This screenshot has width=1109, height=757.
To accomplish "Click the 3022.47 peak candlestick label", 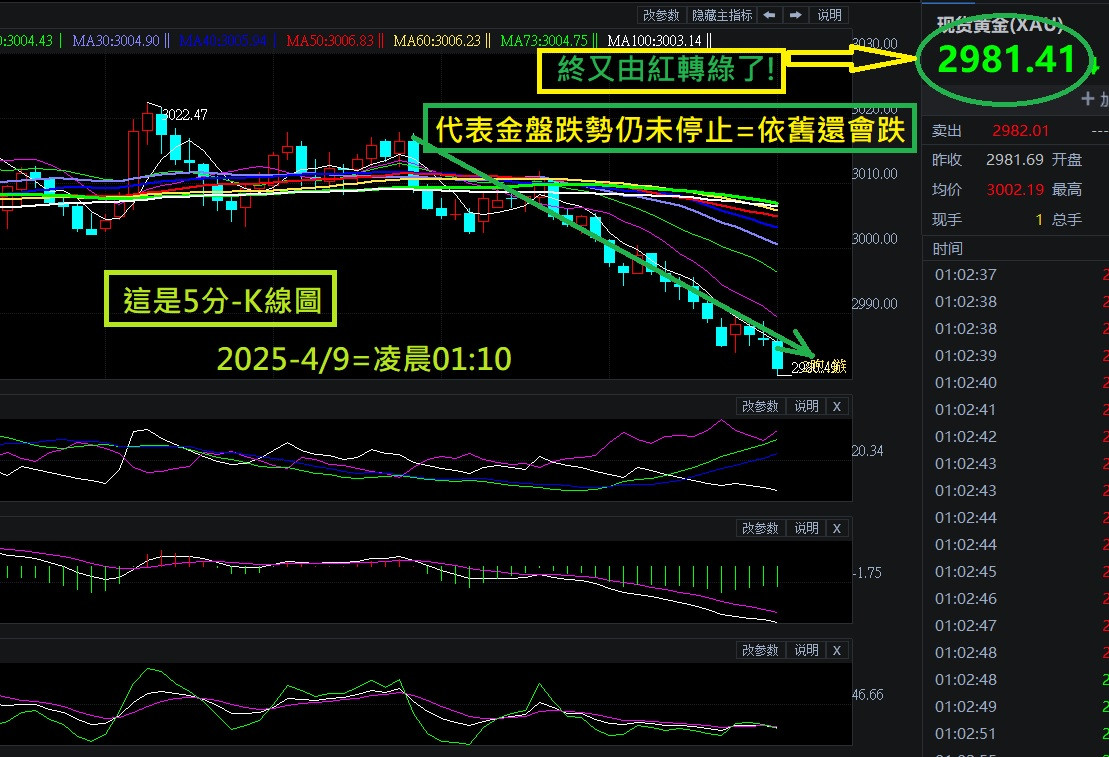I will (184, 115).
